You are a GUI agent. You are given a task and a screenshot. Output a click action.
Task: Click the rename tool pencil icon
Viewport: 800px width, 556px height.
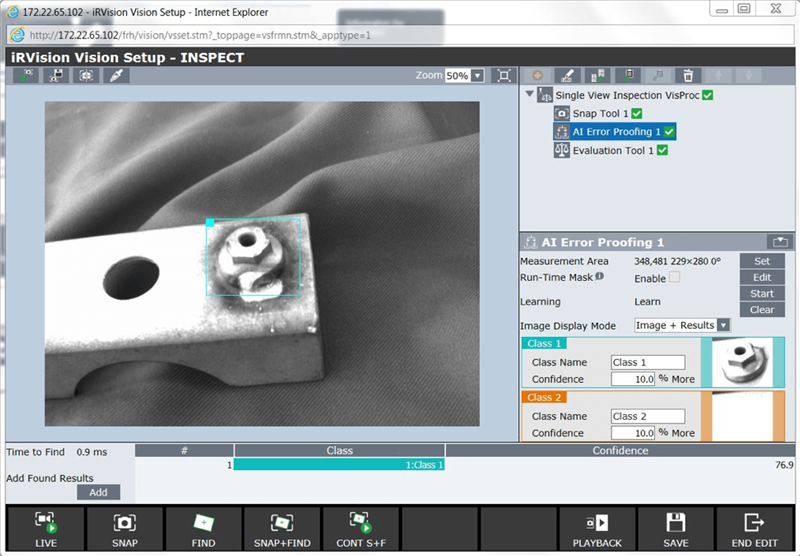point(567,75)
